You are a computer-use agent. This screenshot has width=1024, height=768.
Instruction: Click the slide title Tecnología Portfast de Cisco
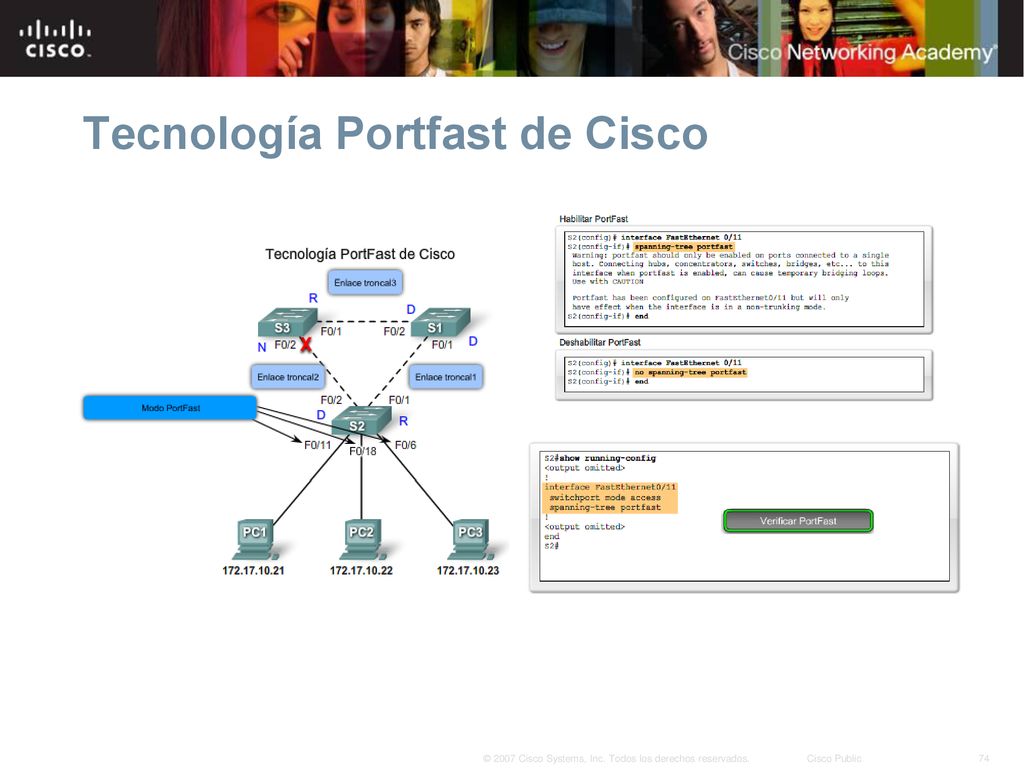click(396, 133)
